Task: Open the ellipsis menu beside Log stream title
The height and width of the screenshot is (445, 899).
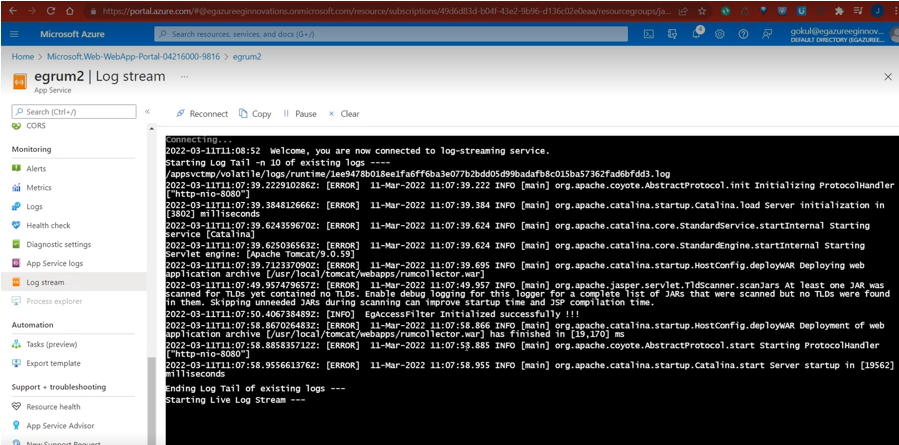Action: pos(184,76)
